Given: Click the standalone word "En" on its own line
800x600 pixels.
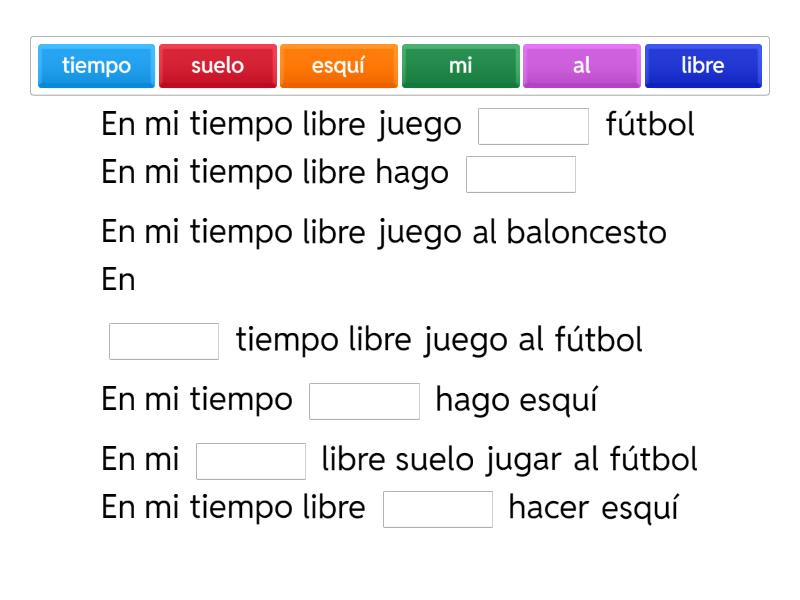Looking at the screenshot, I should tap(119, 280).
